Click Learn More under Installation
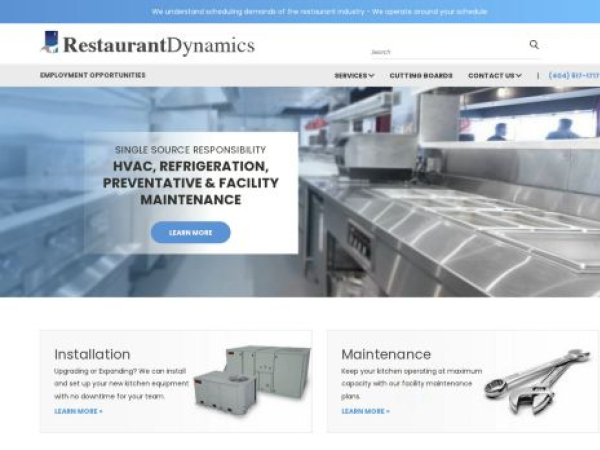 click(x=78, y=411)
